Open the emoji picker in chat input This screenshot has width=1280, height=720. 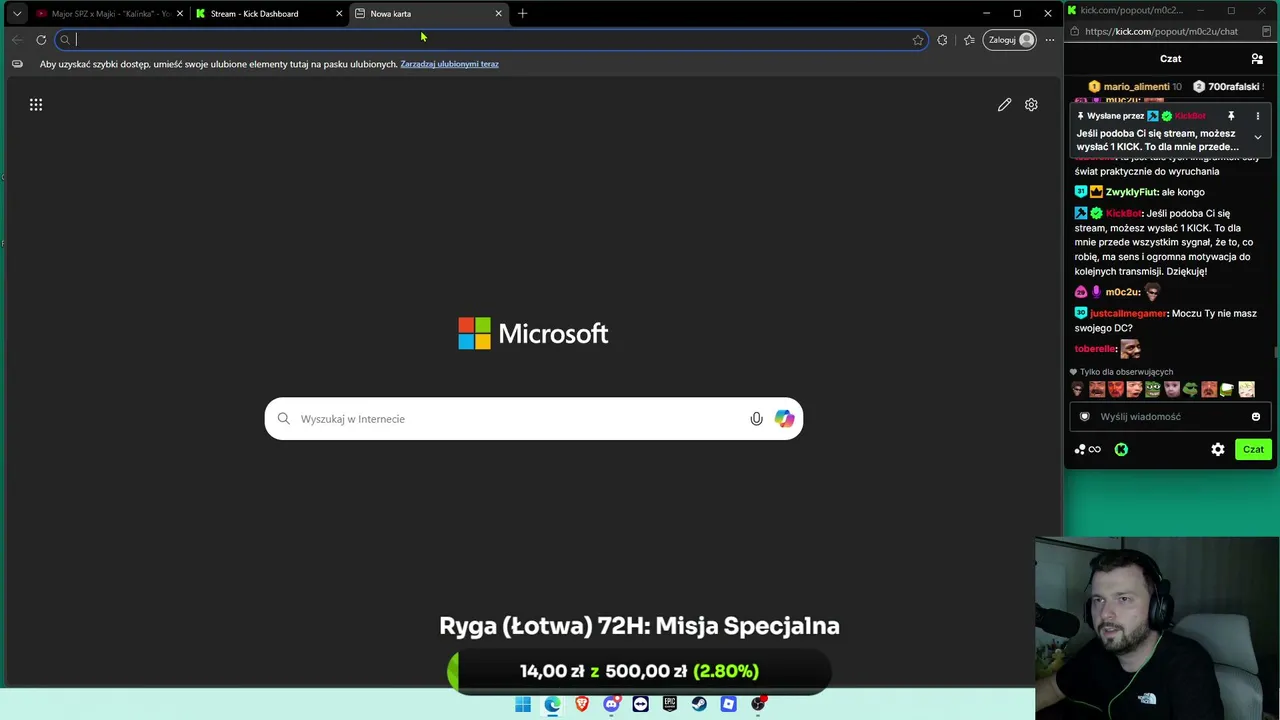(x=1256, y=417)
